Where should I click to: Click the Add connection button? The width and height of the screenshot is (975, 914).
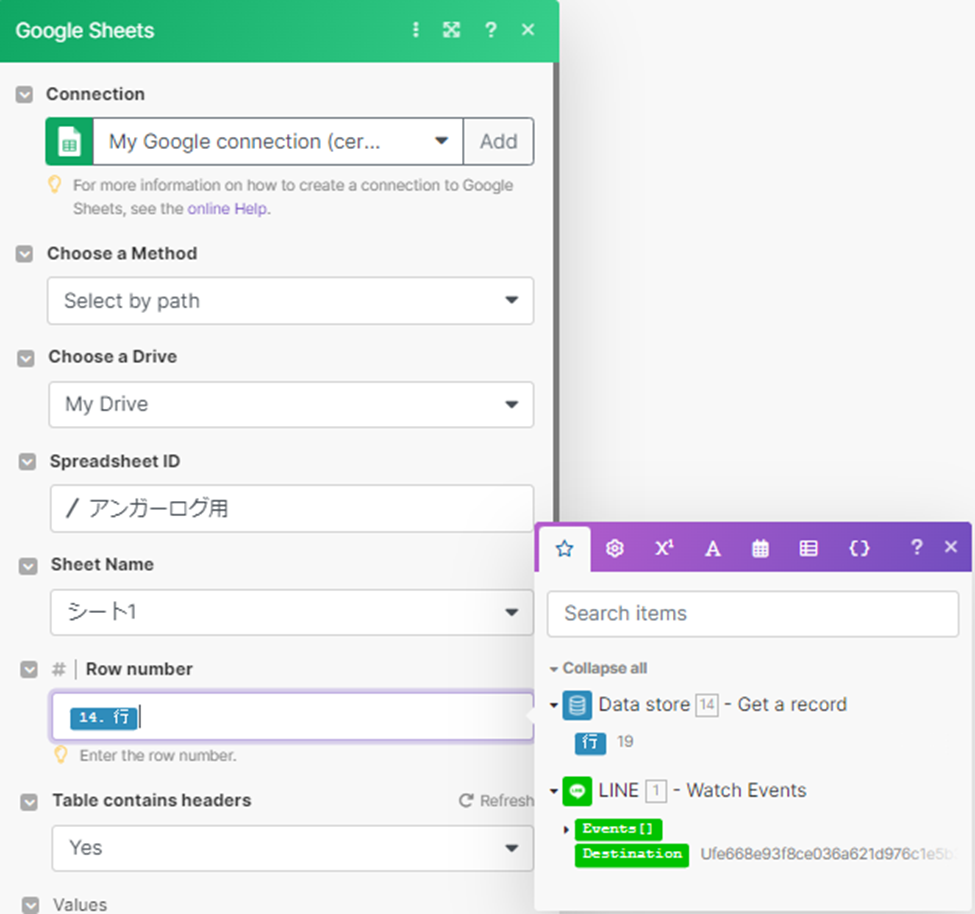pyautogui.click(x=499, y=141)
